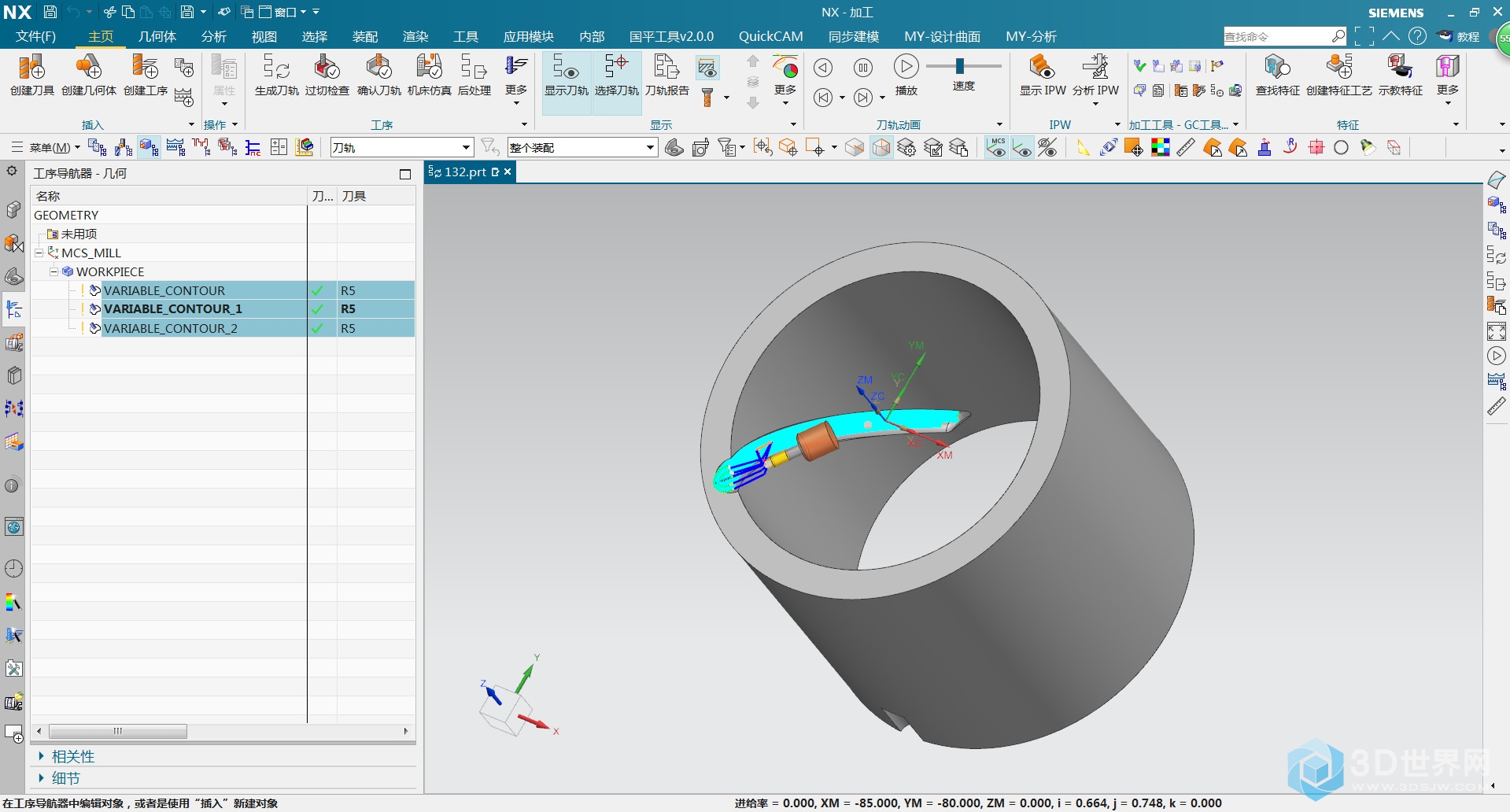Run 过切检查 (Gouge Check)
The image size is (1510, 812).
coord(327,76)
